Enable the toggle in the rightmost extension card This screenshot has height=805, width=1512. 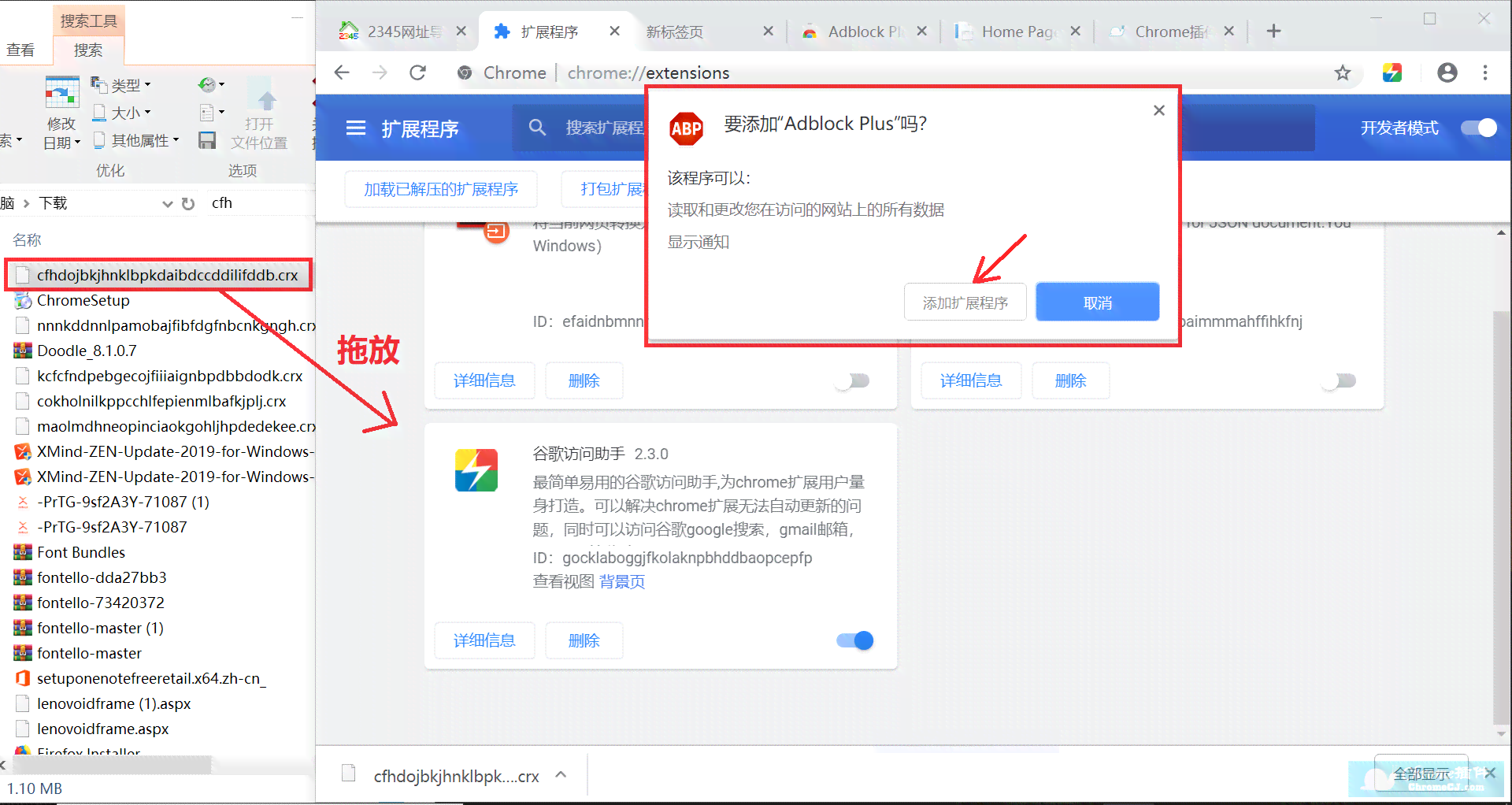click(x=1340, y=380)
